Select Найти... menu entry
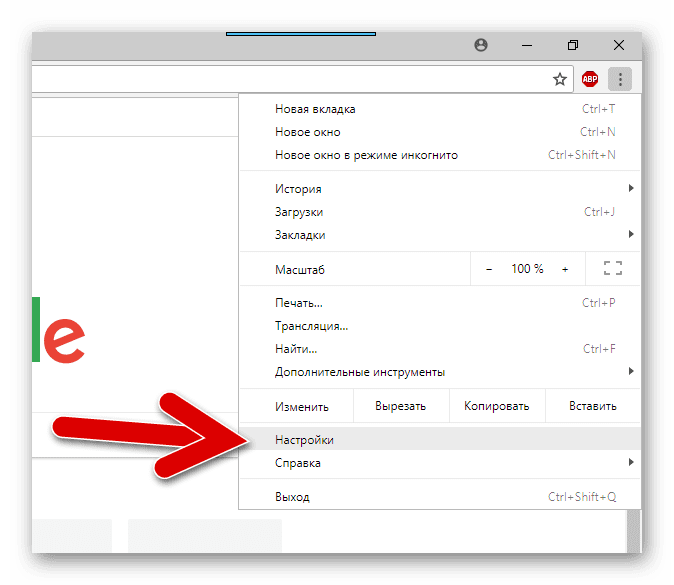Image resolution: width=674 pixels, height=585 pixels. click(440, 349)
